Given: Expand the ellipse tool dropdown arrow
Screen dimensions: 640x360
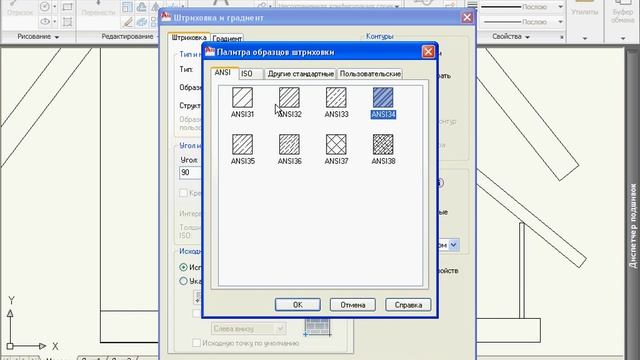Looking at the screenshot, I should click(x=55, y=21).
